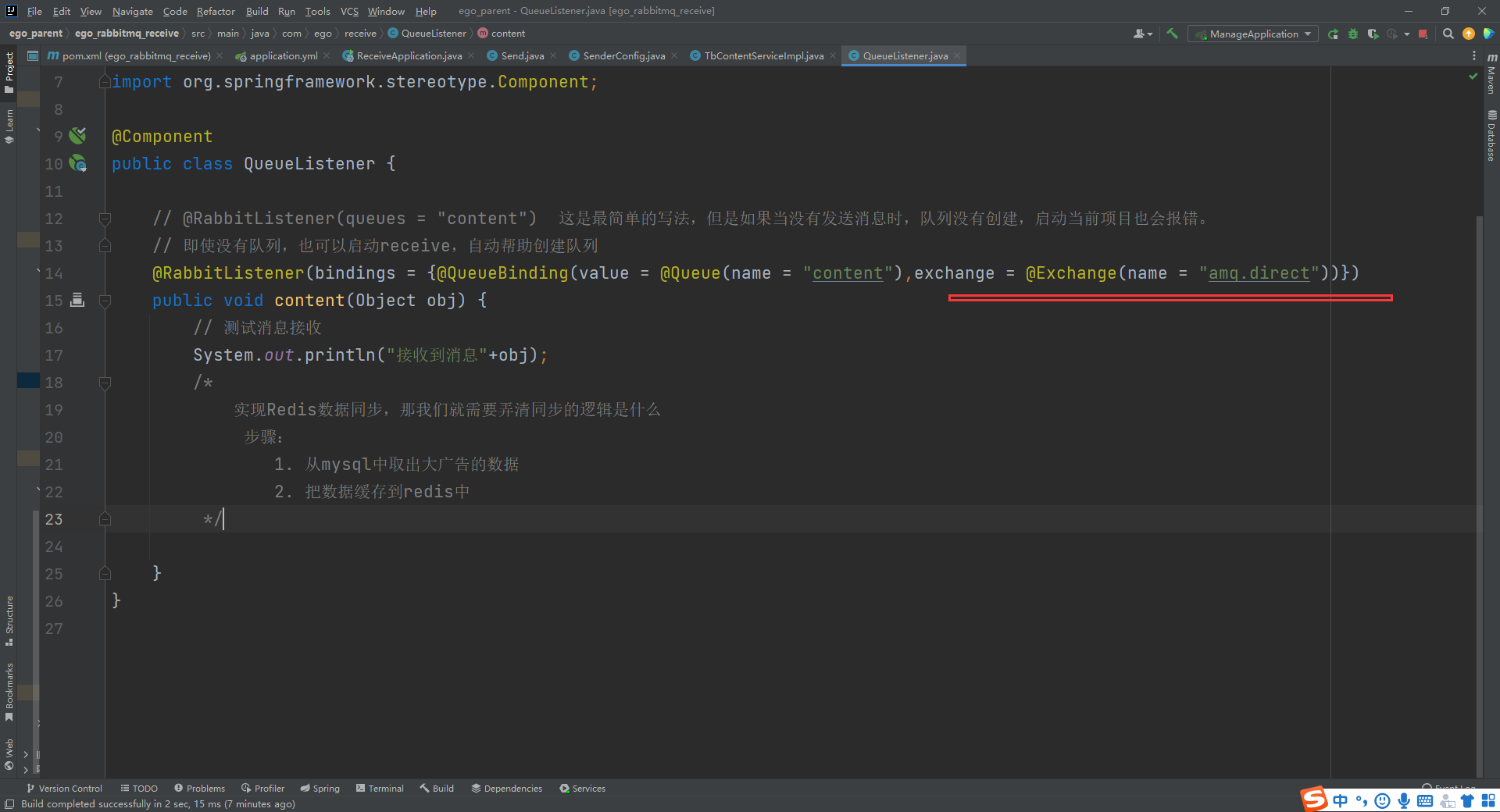Open the VCS menu
Viewport: 1500px width, 812px height.
pyautogui.click(x=349, y=11)
